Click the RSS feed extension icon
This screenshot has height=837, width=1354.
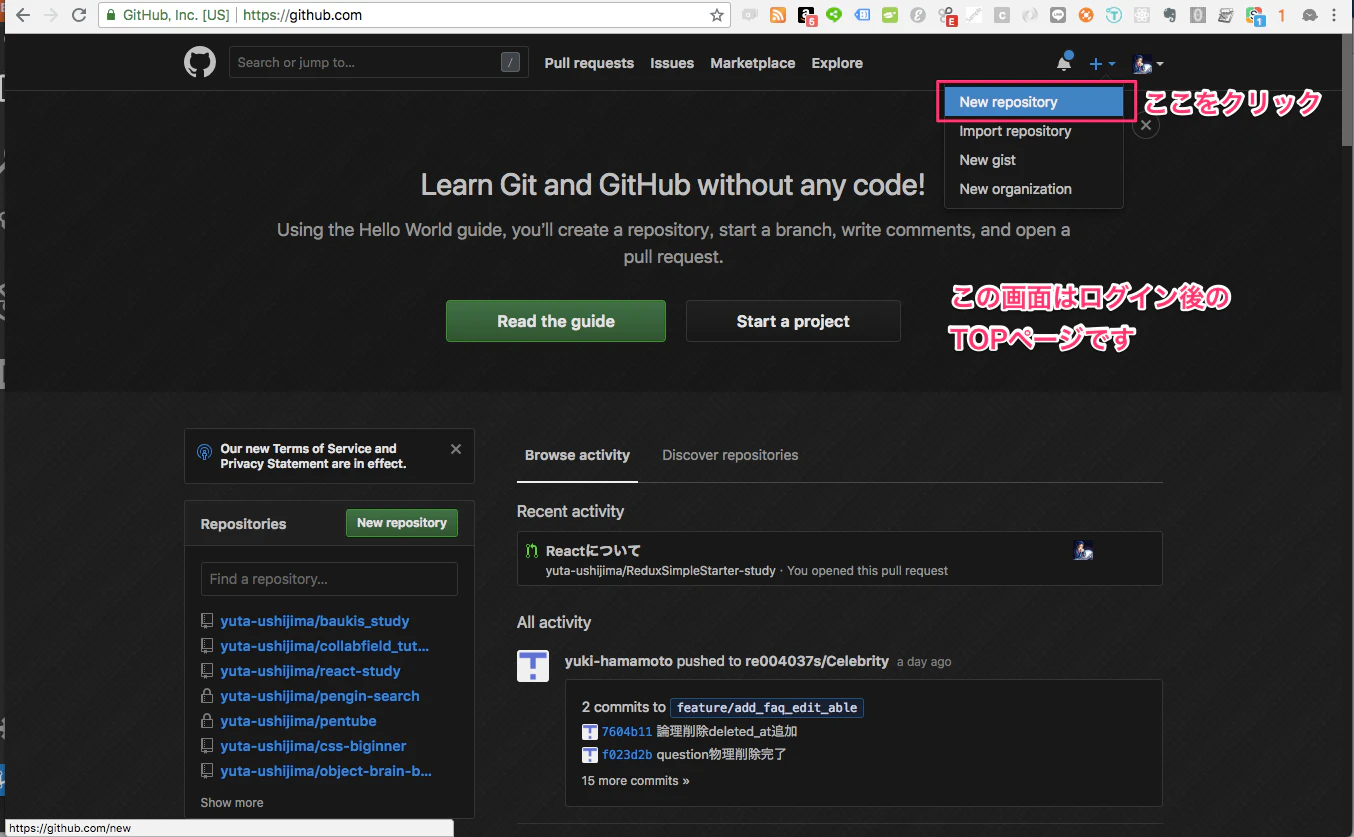click(779, 15)
